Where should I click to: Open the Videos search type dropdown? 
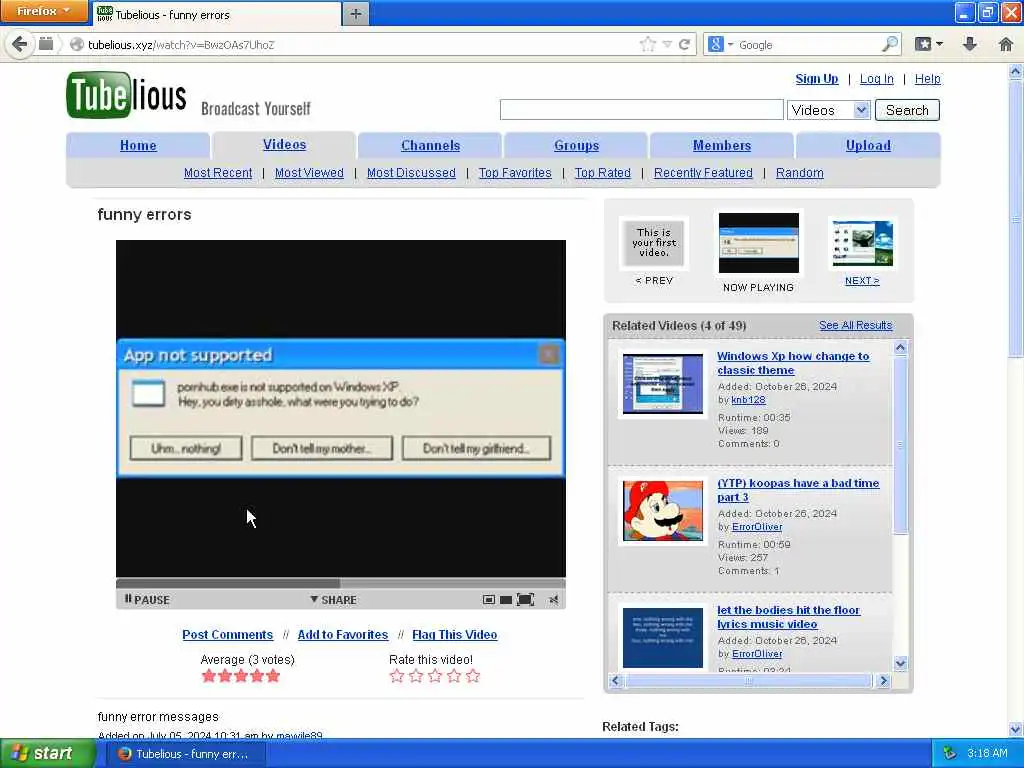[829, 110]
